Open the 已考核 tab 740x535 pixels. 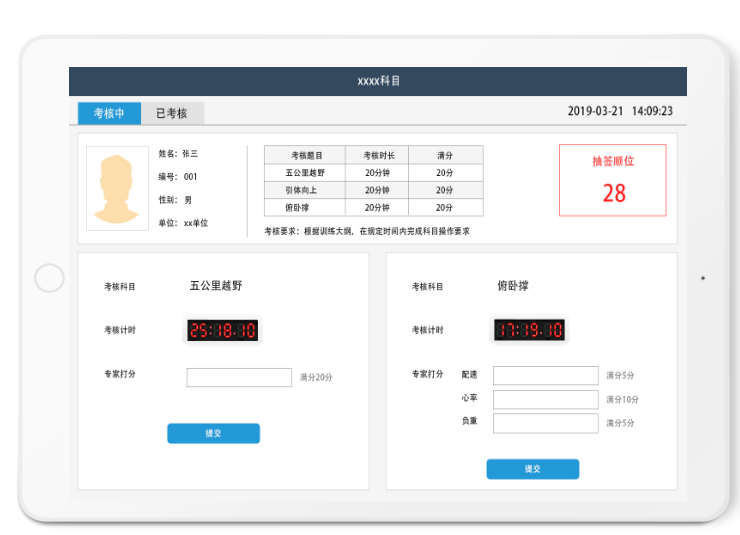(171, 113)
